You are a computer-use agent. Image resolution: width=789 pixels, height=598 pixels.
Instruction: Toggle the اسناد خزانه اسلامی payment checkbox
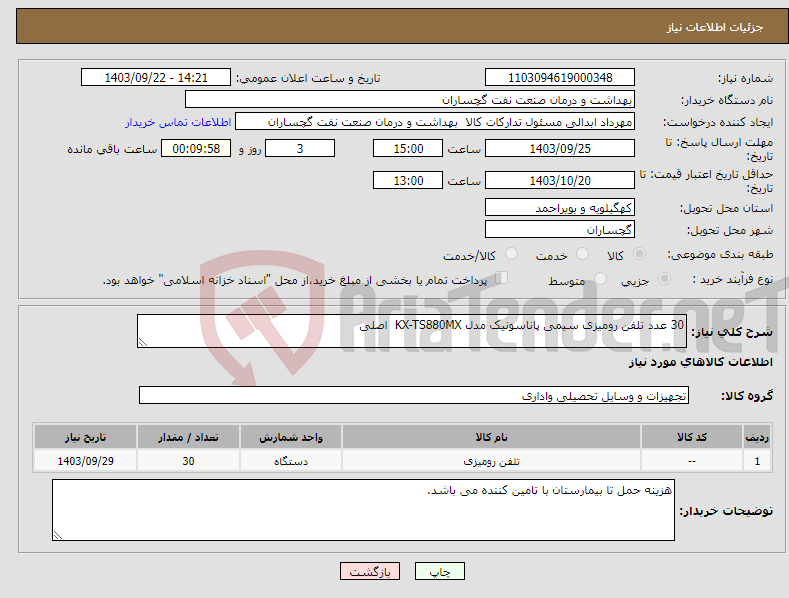tap(502, 277)
